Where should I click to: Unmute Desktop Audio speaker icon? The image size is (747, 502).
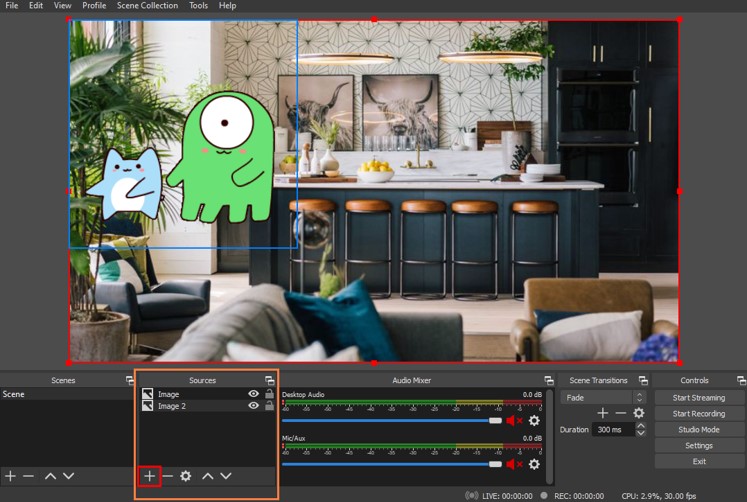[x=514, y=421]
